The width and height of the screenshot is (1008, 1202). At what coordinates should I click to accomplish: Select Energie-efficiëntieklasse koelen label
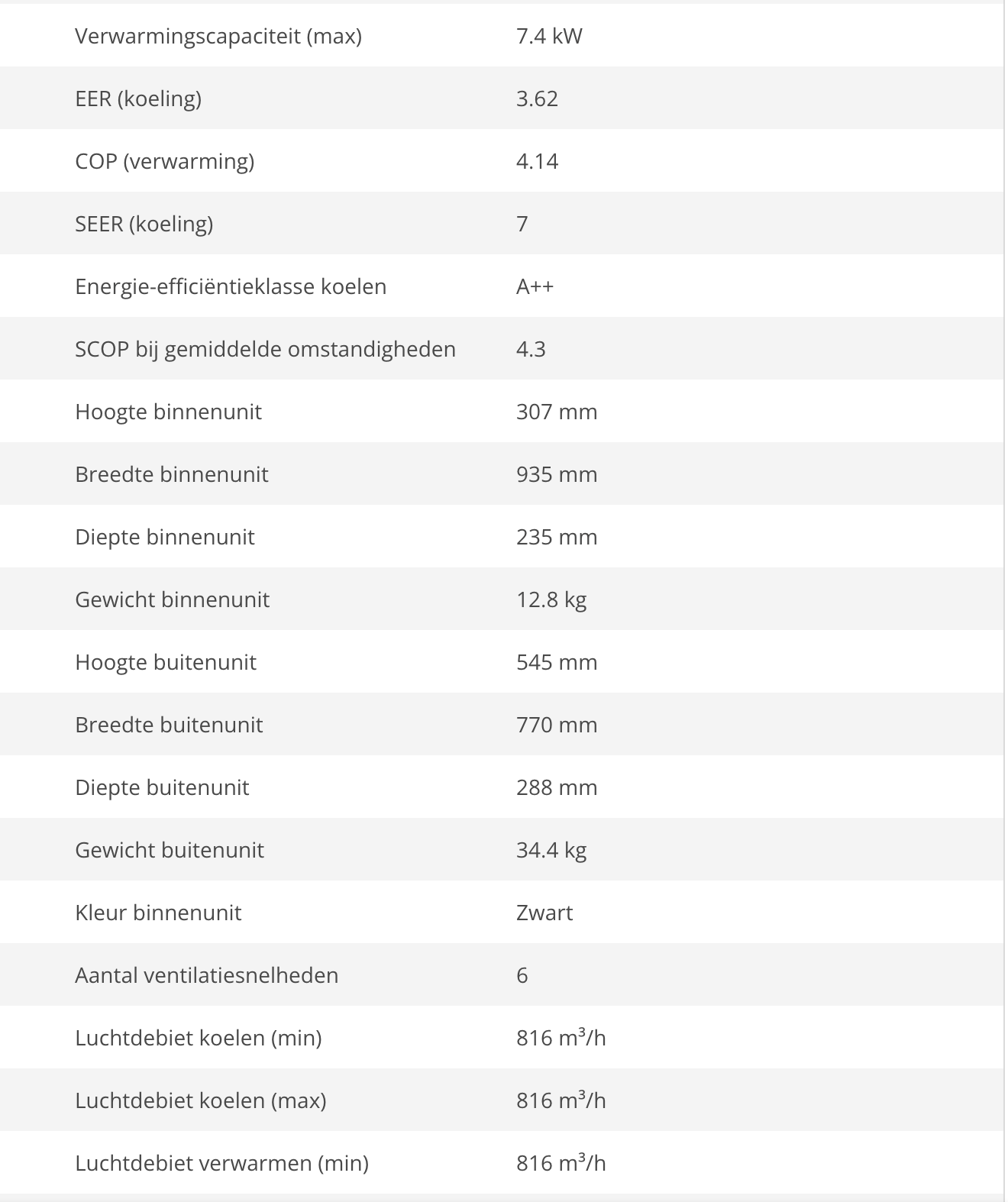231,286
